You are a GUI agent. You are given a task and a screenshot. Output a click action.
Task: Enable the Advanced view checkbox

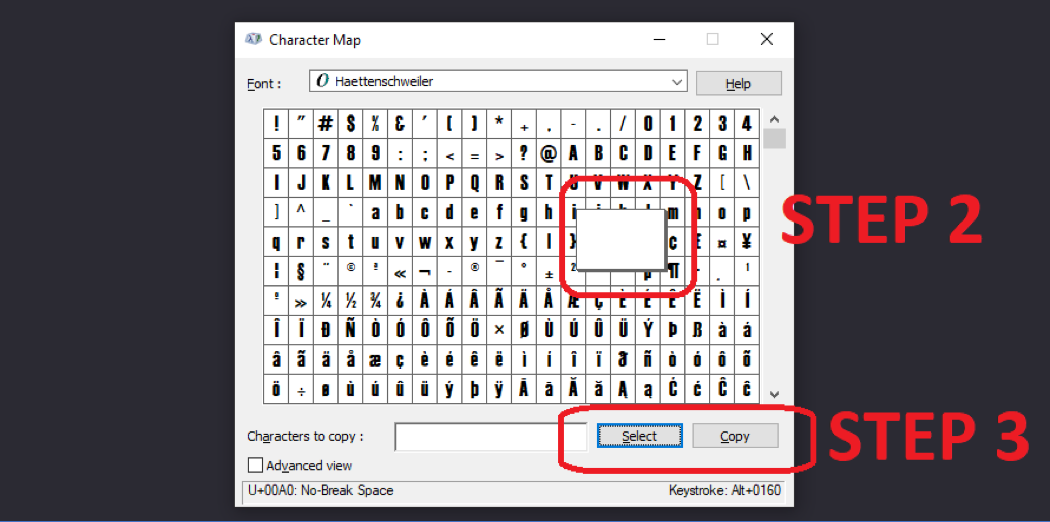pyautogui.click(x=256, y=465)
